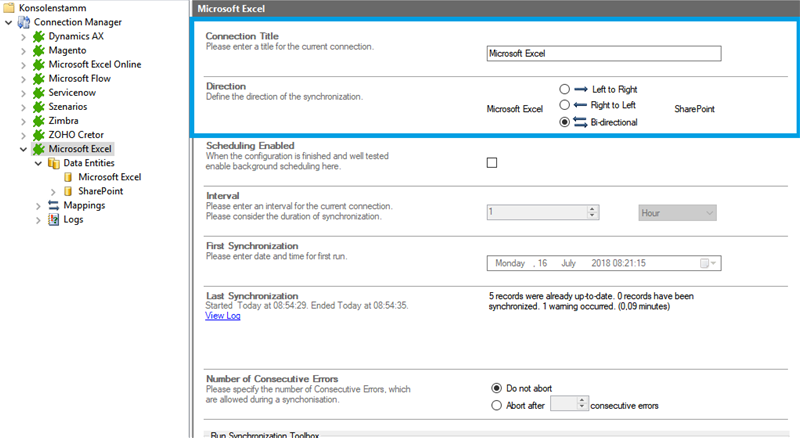
Task: Expand the Microsoft Flow tree node
Action: pos(24,78)
